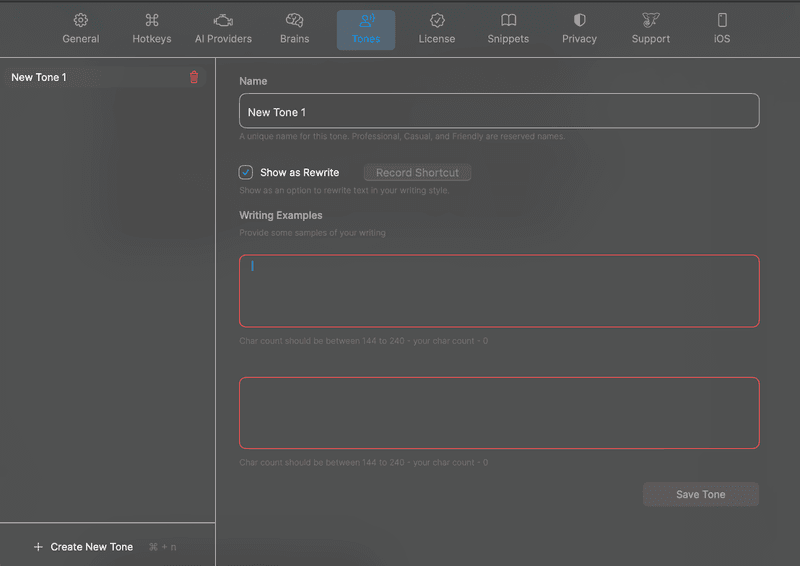The image size is (800, 566).
Task: Open the Support icon
Action: click(x=651, y=20)
